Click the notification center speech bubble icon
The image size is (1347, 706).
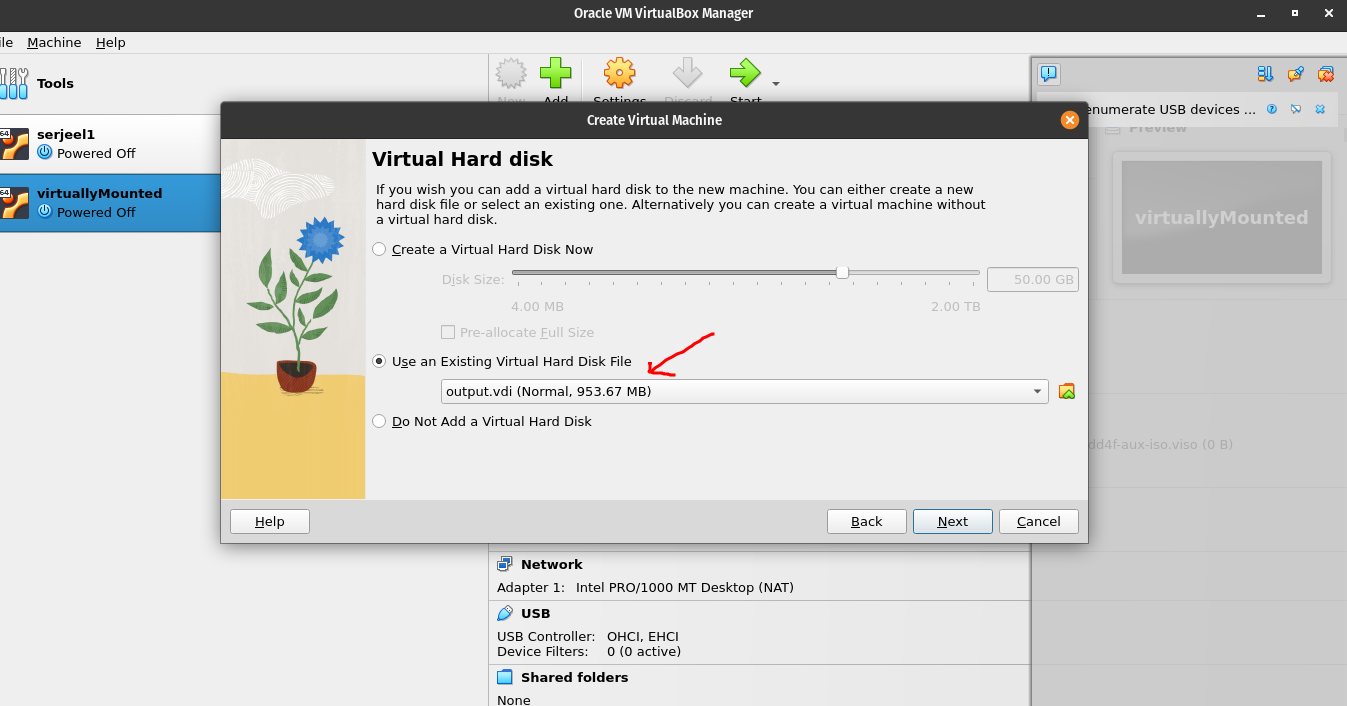pos(1049,73)
